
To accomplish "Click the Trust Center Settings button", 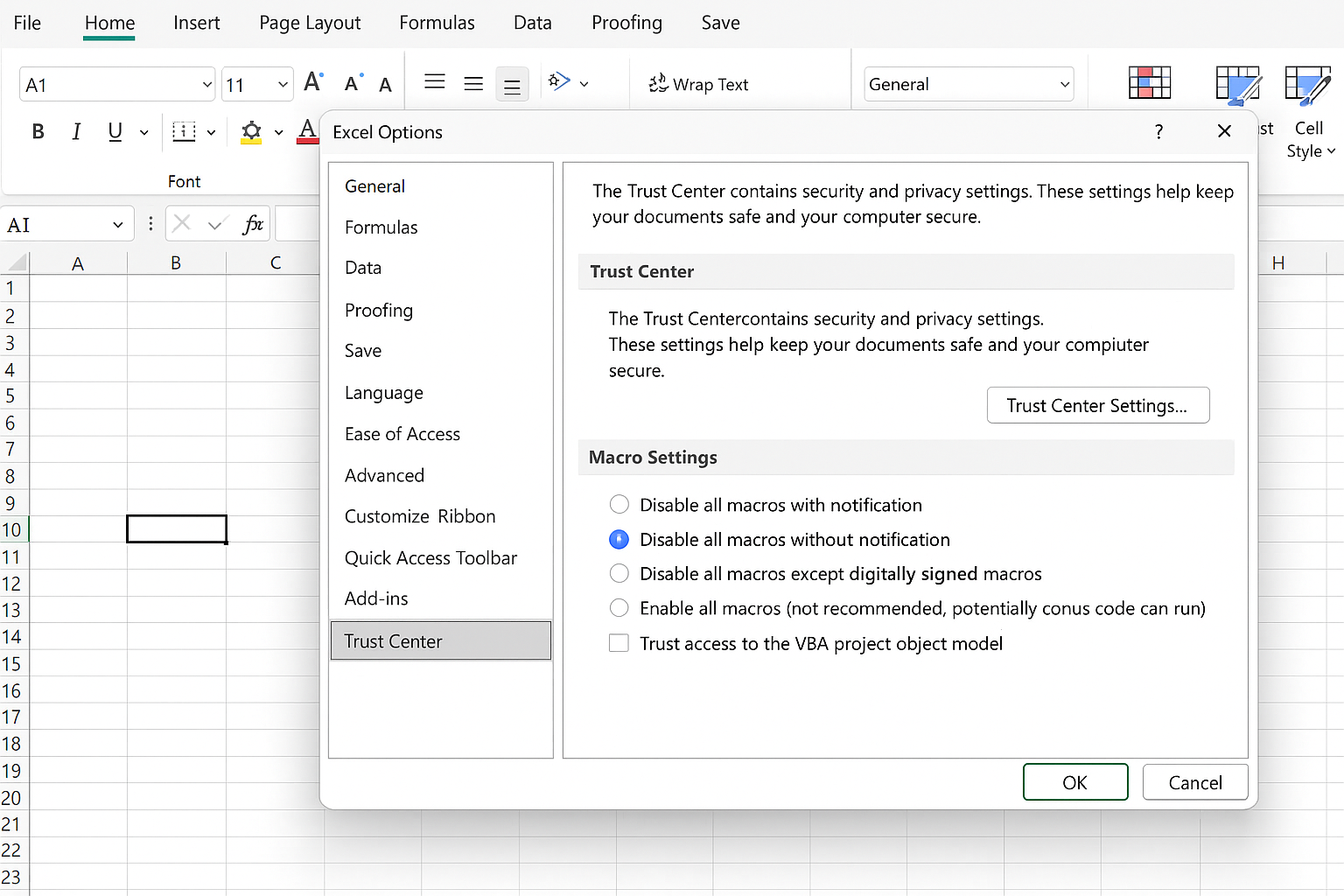I will 1098,405.
